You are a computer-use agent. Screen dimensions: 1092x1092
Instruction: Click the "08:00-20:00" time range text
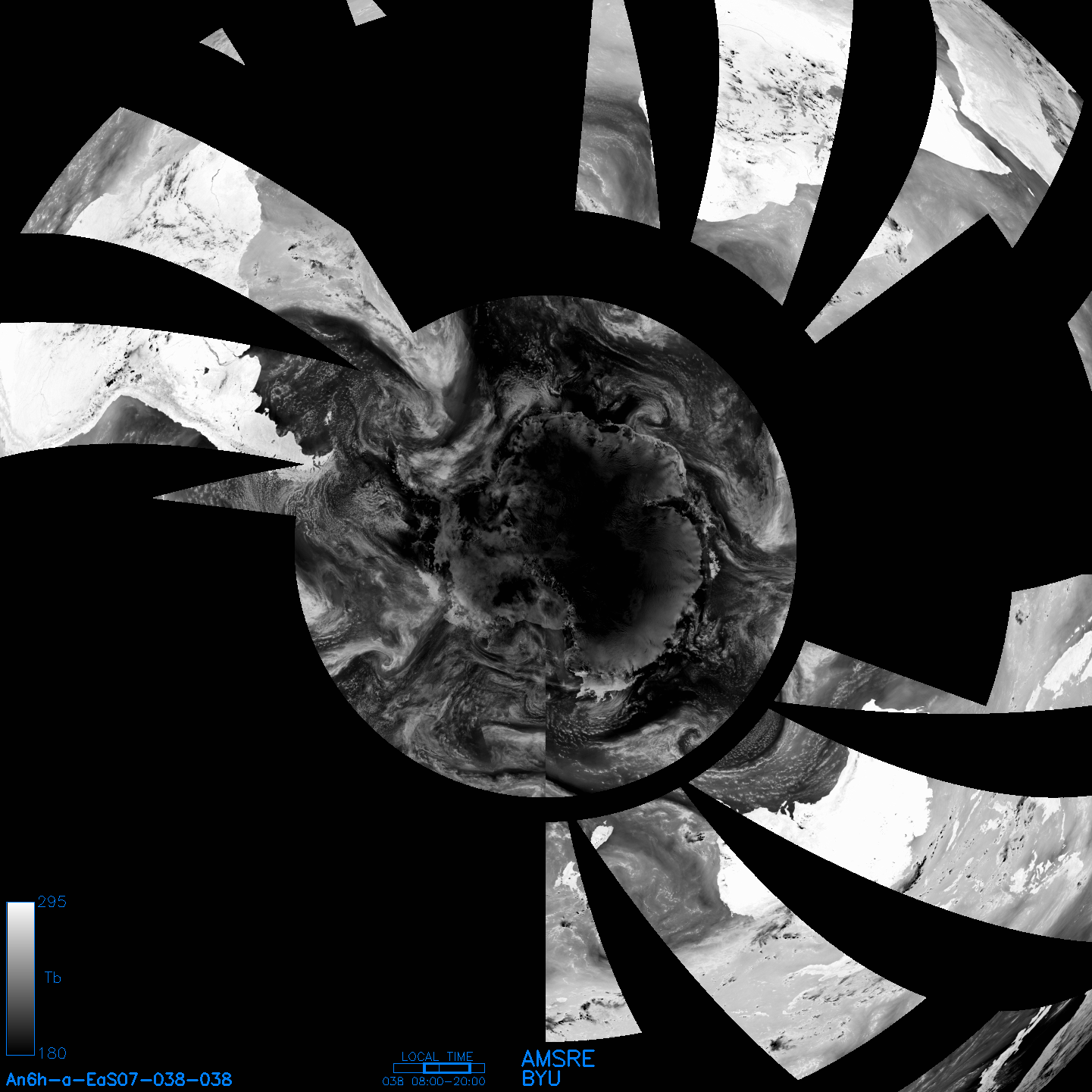pyautogui.click(x=449, y=1081)
